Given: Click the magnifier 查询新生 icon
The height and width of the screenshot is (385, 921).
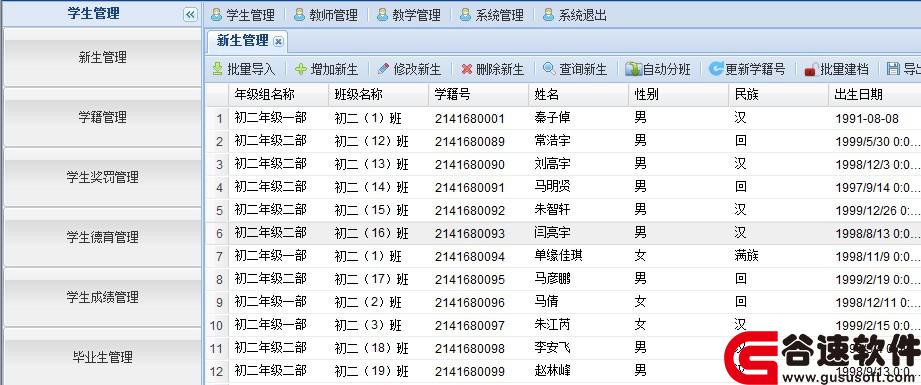Looking at the screenshot, I should [x=549, y=69].
